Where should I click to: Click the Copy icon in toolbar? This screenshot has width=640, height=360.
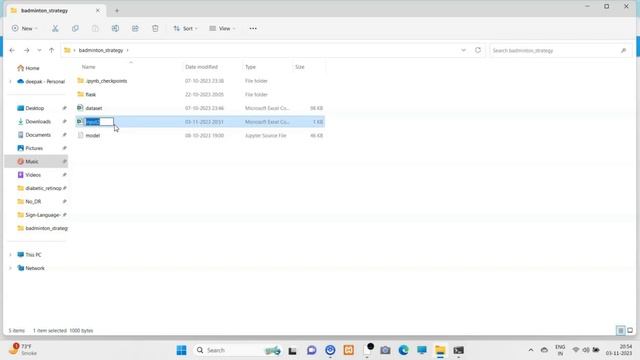[75, 29]
